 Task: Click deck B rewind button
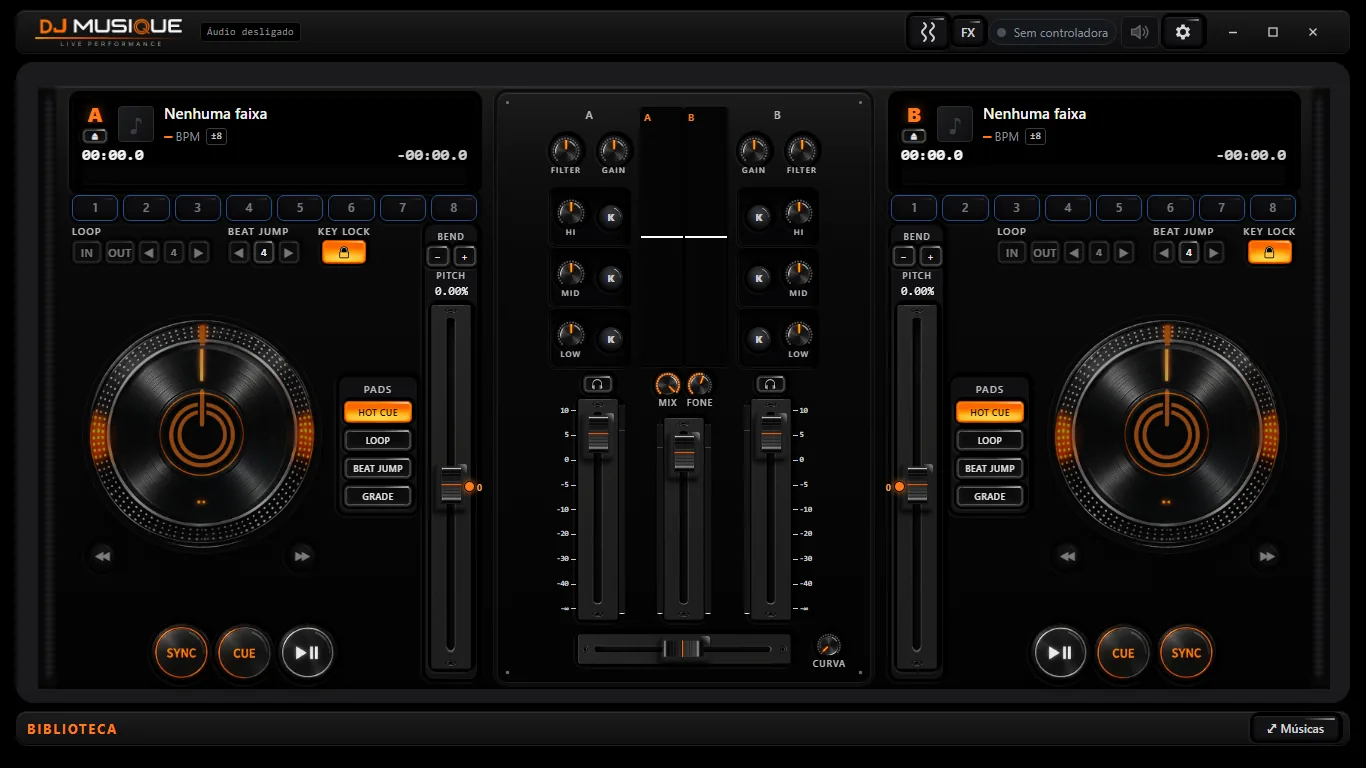pos(1067,556)
